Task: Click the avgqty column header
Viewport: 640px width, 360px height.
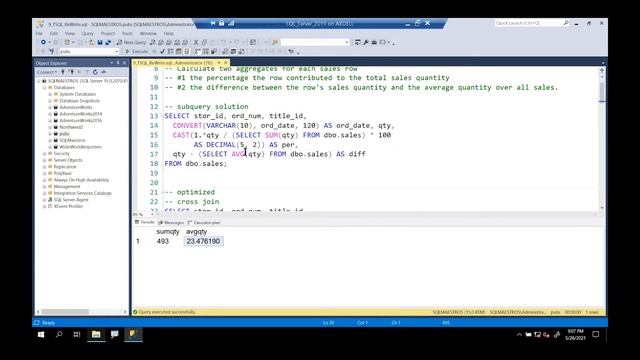Action: (x=197, y=231)
